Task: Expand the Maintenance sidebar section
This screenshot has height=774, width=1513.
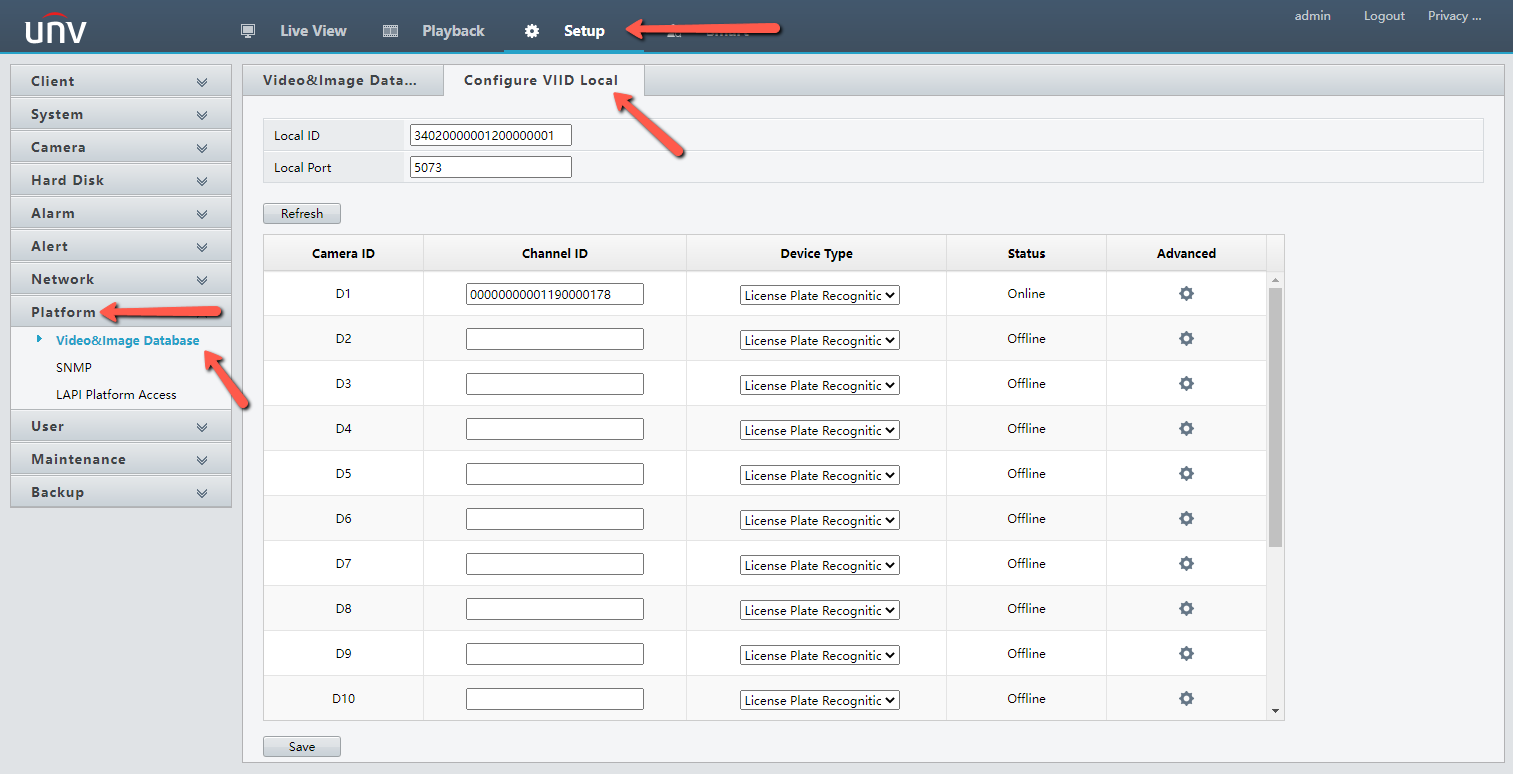Action: (121, 459)
